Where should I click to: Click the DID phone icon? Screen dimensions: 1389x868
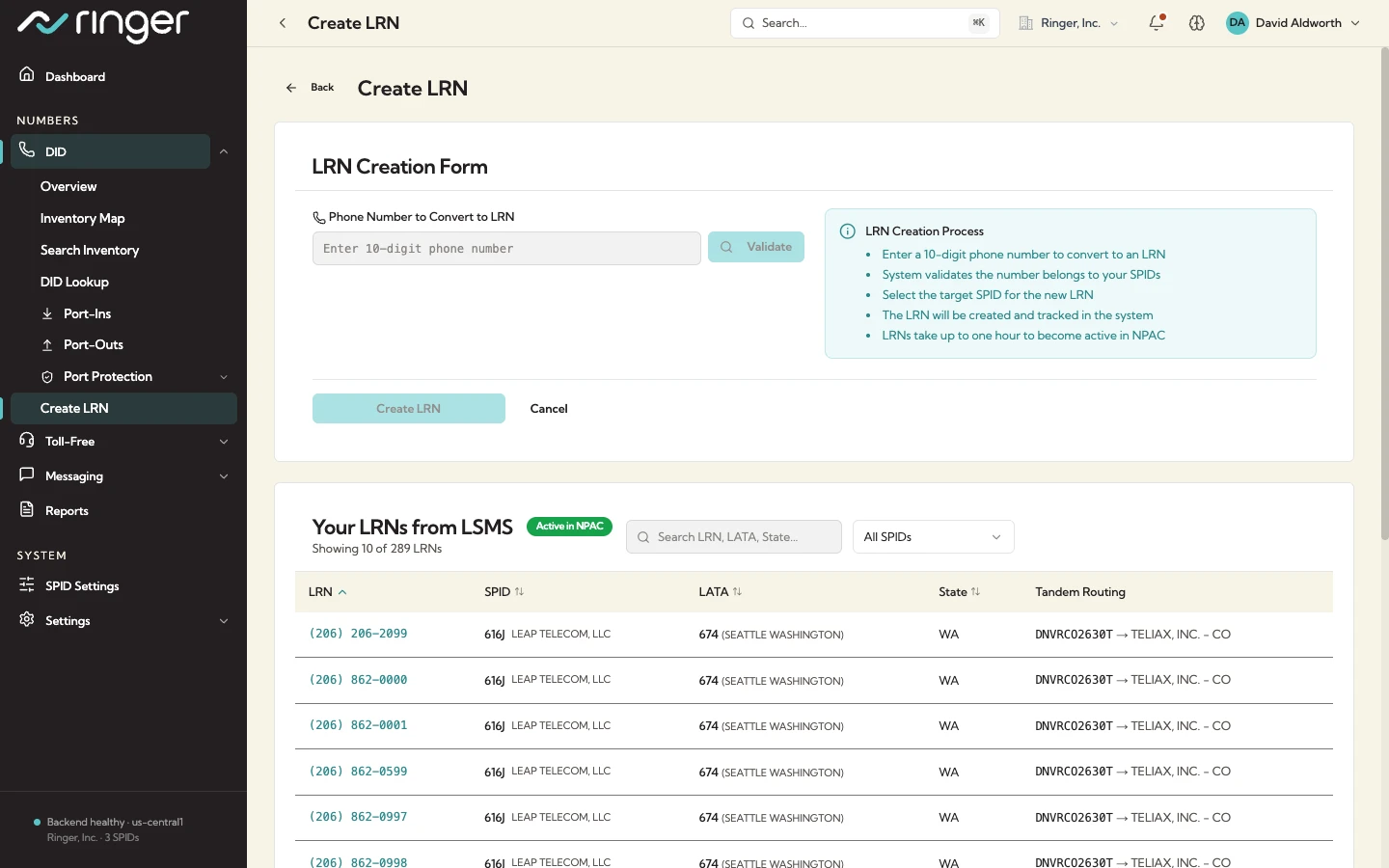(27, 150)
